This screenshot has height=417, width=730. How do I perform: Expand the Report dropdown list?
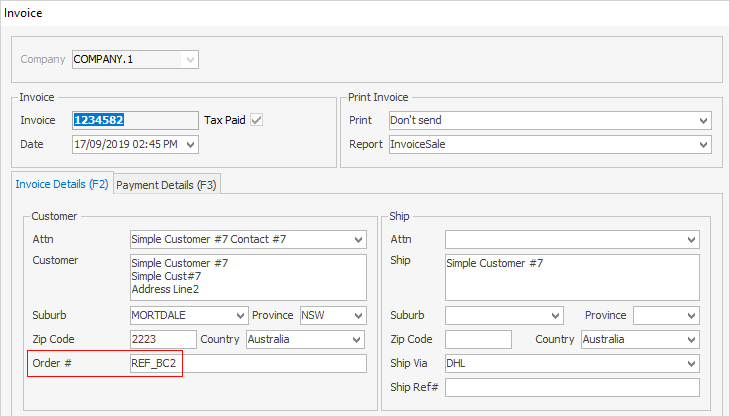tap(703, 145)
